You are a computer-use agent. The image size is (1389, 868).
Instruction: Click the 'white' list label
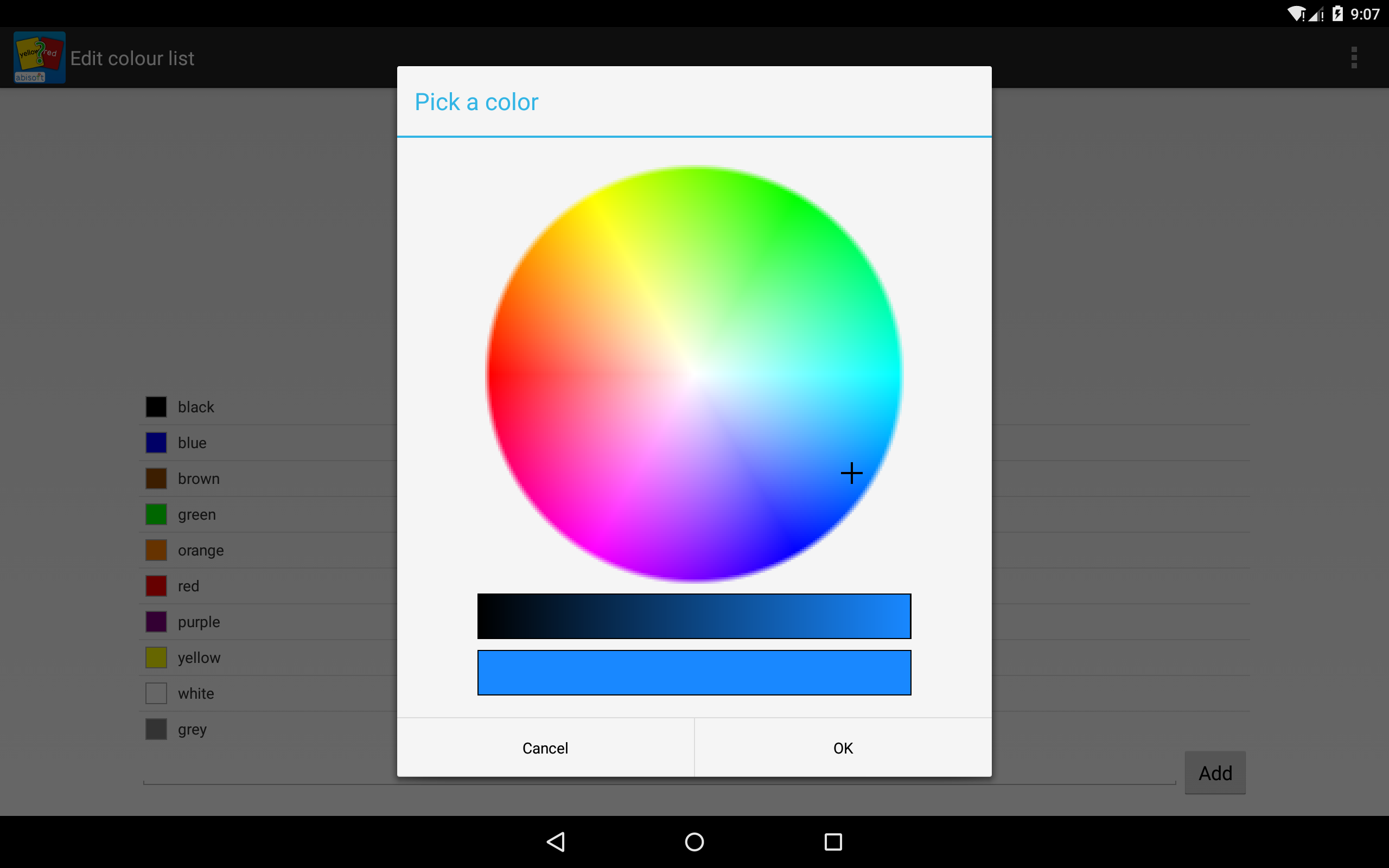coord(196,693)
